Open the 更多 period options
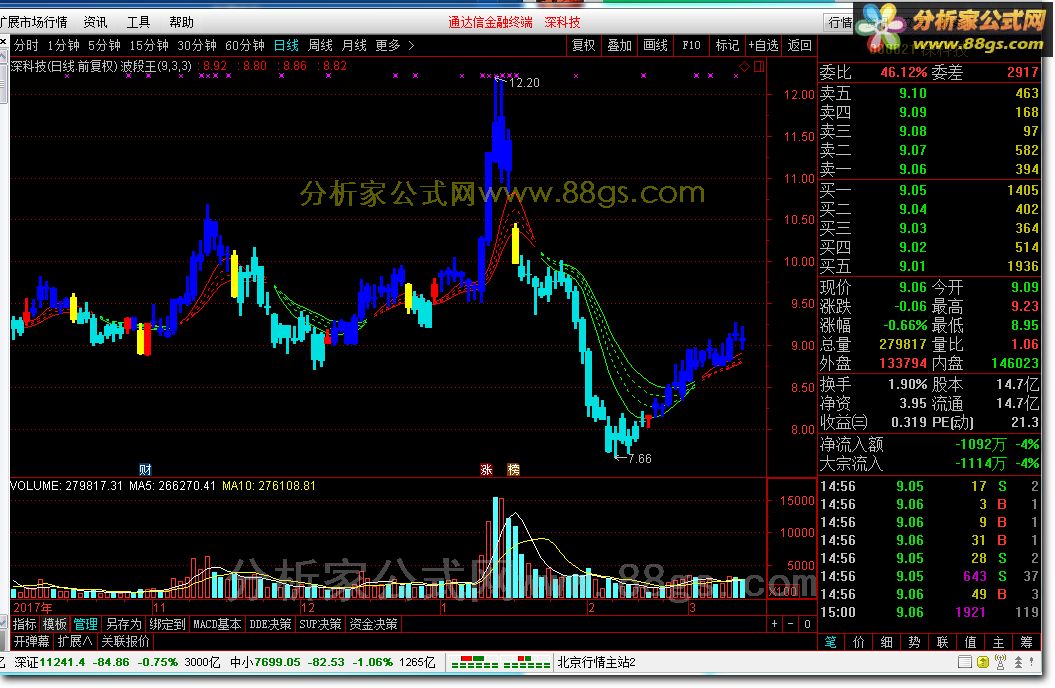The height and width of the screenshot is (688, 1055). click(x=388, y=45)
